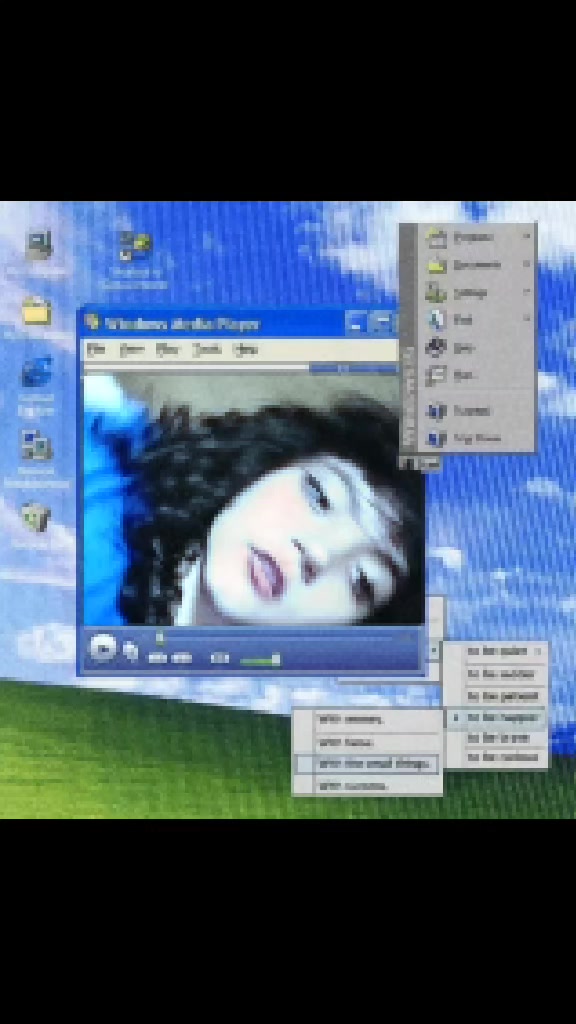Select Settings in the Start menu
Image resolution: width=576 pixels, height=1024 pixels.
coord(476,293)
